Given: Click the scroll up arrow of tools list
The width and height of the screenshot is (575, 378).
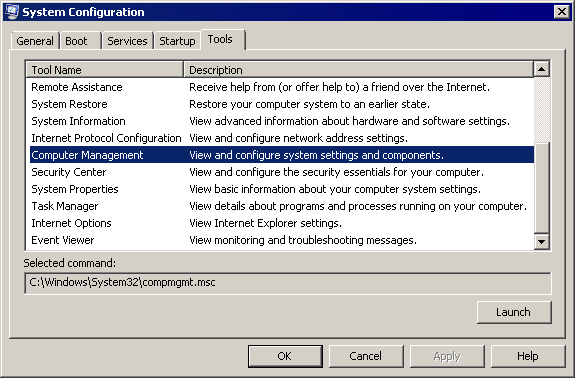Looking at the screenshot, I should click(x=542, y=69).
